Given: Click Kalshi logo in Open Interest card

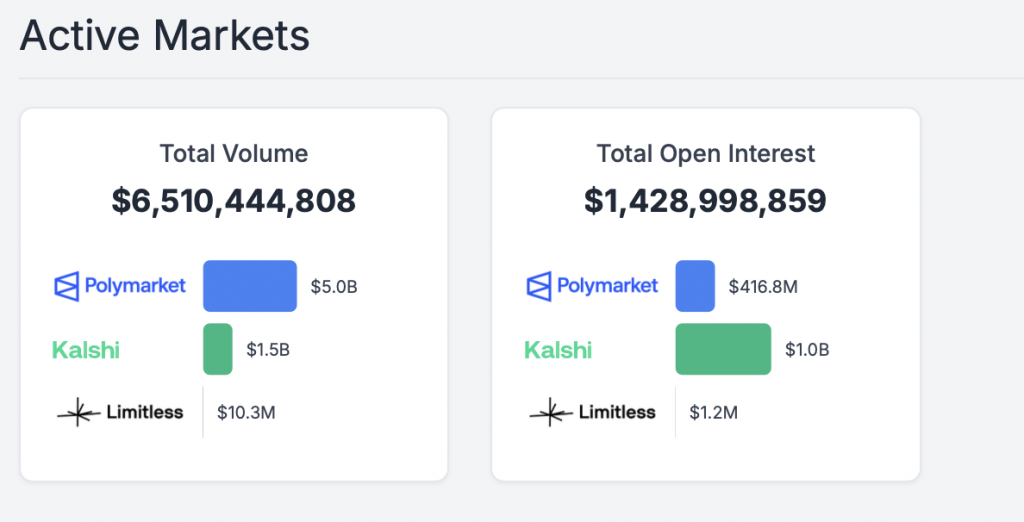Looking at the screenshot, I should (558, 350).
